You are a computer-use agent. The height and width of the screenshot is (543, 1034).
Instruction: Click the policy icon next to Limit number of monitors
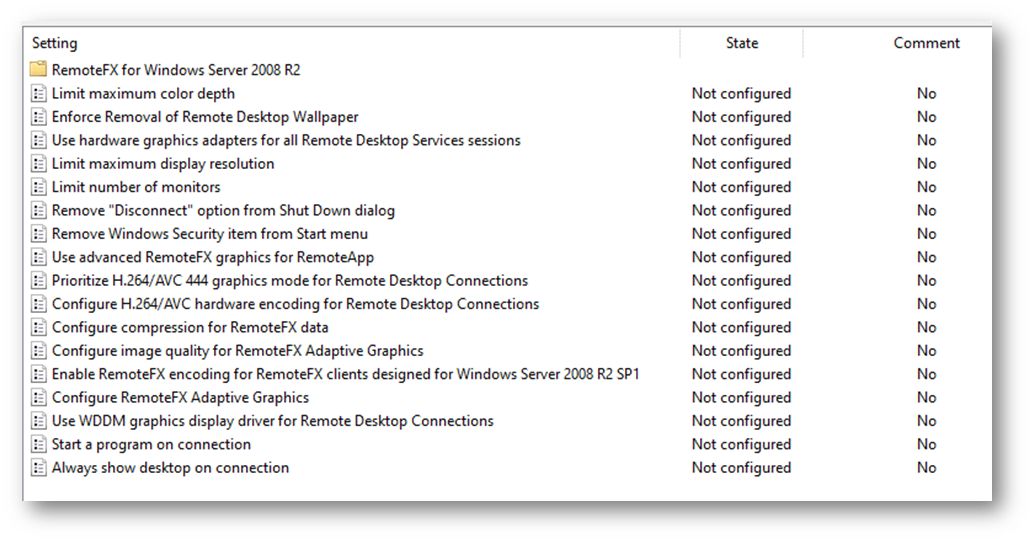click(x=39, y=187)
